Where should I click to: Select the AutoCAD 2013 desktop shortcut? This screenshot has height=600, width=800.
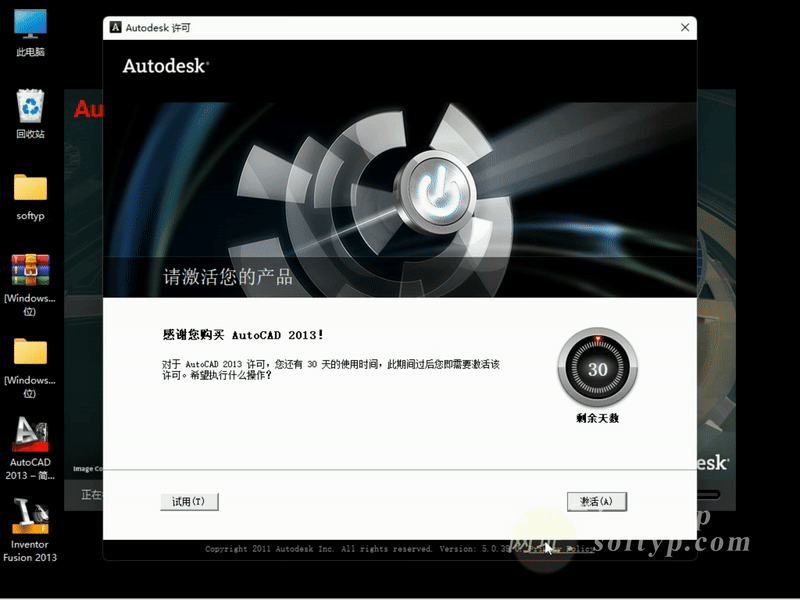(30, 448)
